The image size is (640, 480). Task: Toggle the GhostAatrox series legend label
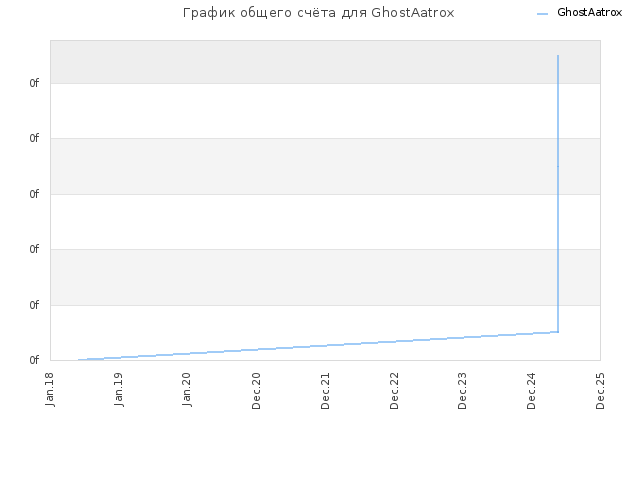pos(589,13)
